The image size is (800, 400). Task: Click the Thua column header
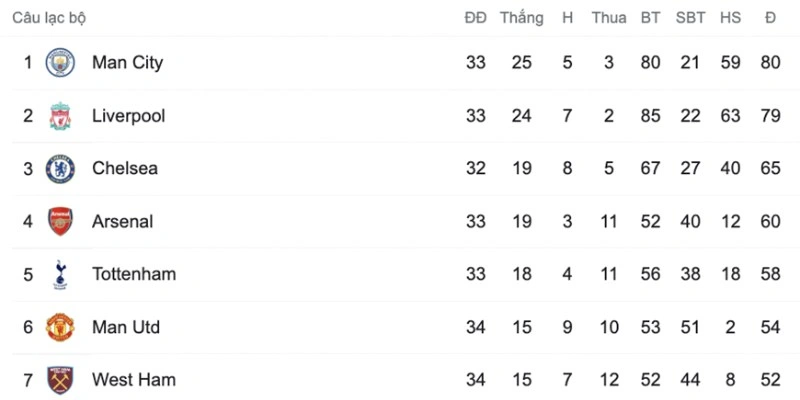click(x=609, y=18)
